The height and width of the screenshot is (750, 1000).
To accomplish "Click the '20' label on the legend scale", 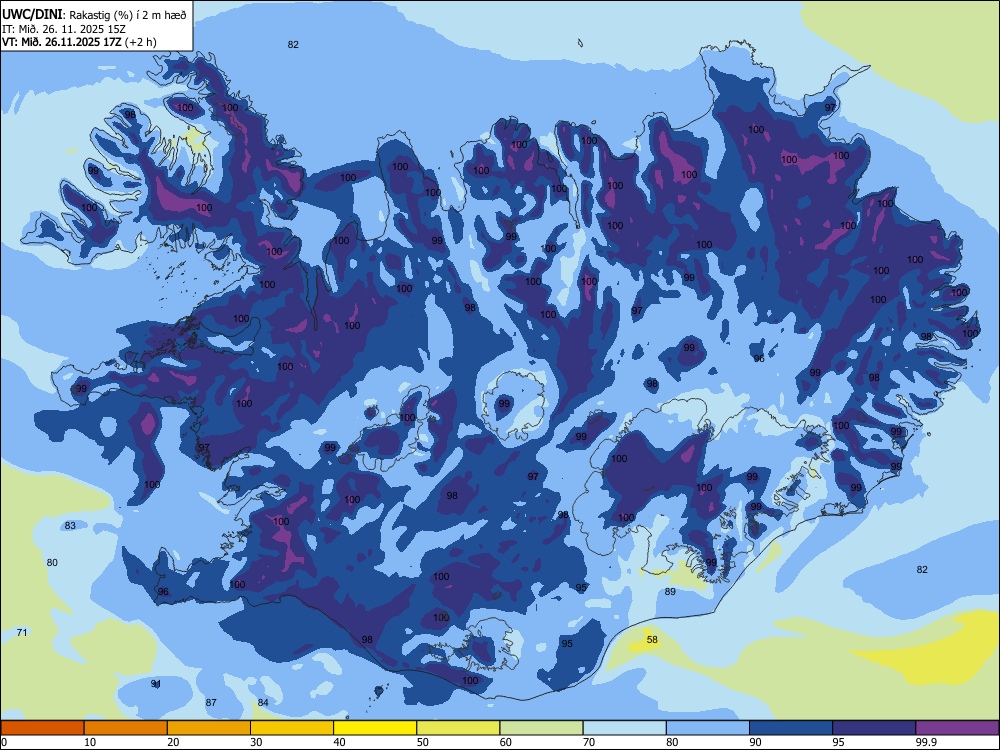I will (x=173, y=742).
